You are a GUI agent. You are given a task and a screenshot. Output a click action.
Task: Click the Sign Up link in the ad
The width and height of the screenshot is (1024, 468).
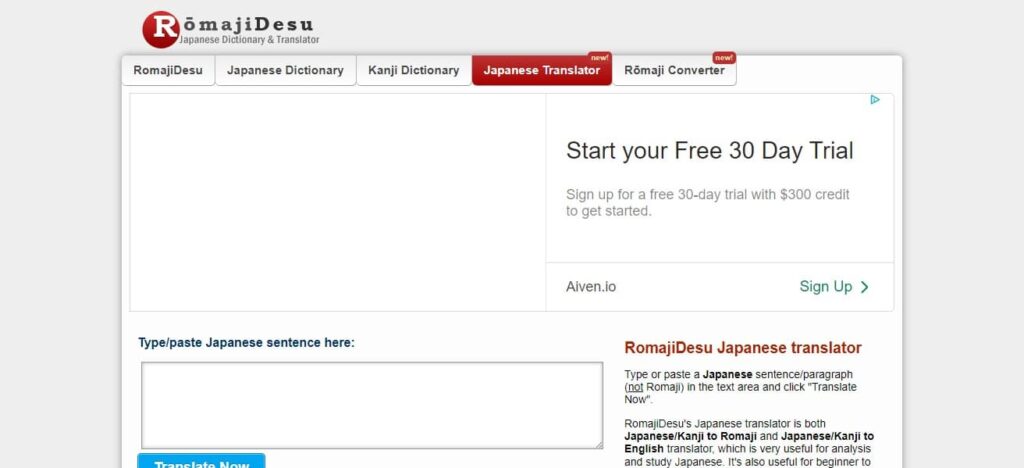coord(825,287)
